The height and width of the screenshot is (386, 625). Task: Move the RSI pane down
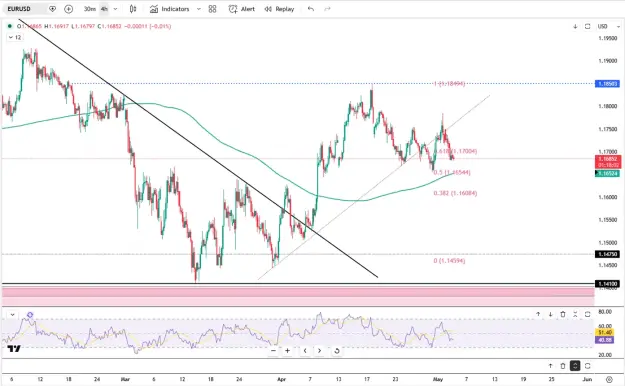[550, 314]
